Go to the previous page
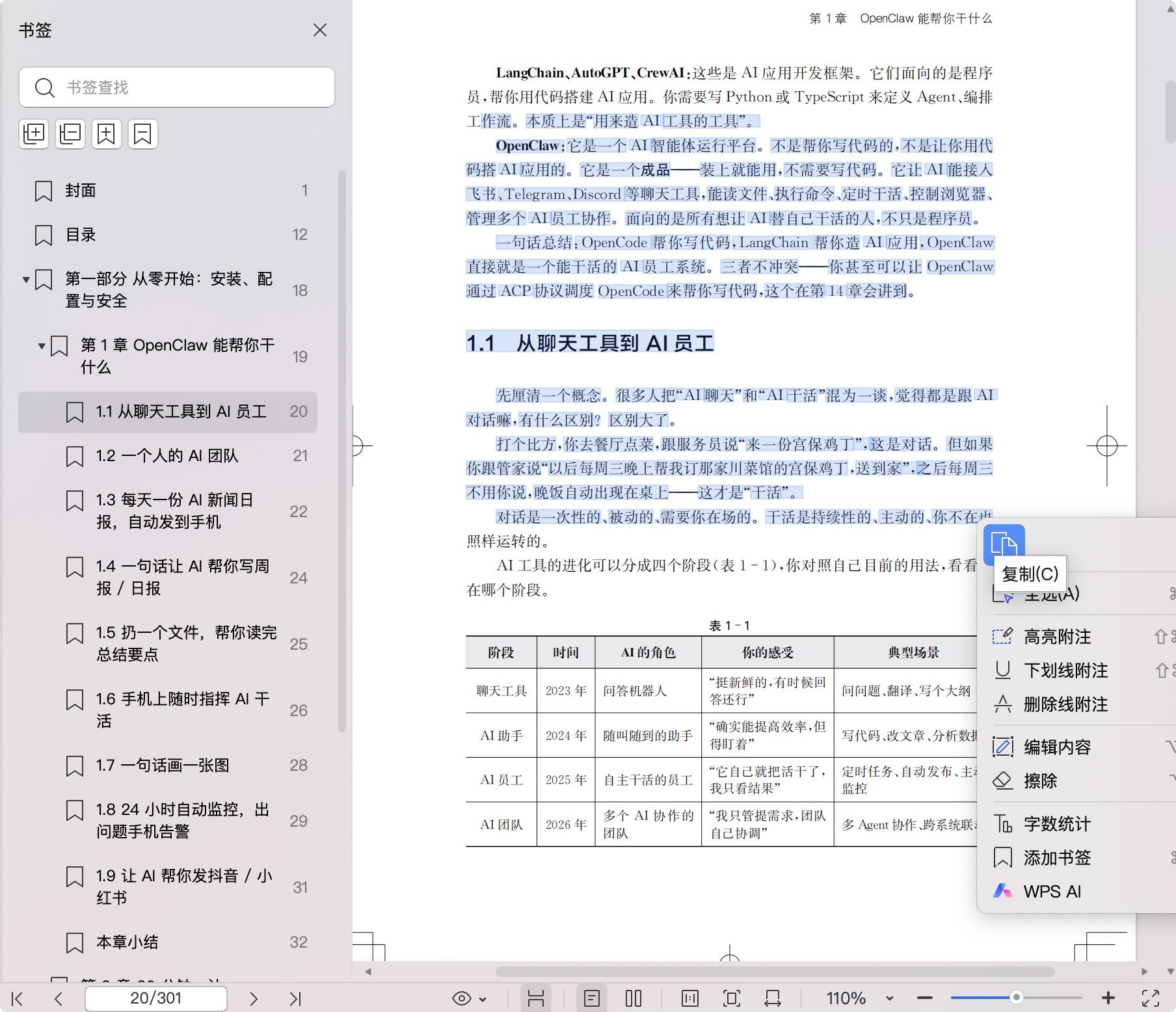Screen dimensions: 1176x1012 coord(59,998)
